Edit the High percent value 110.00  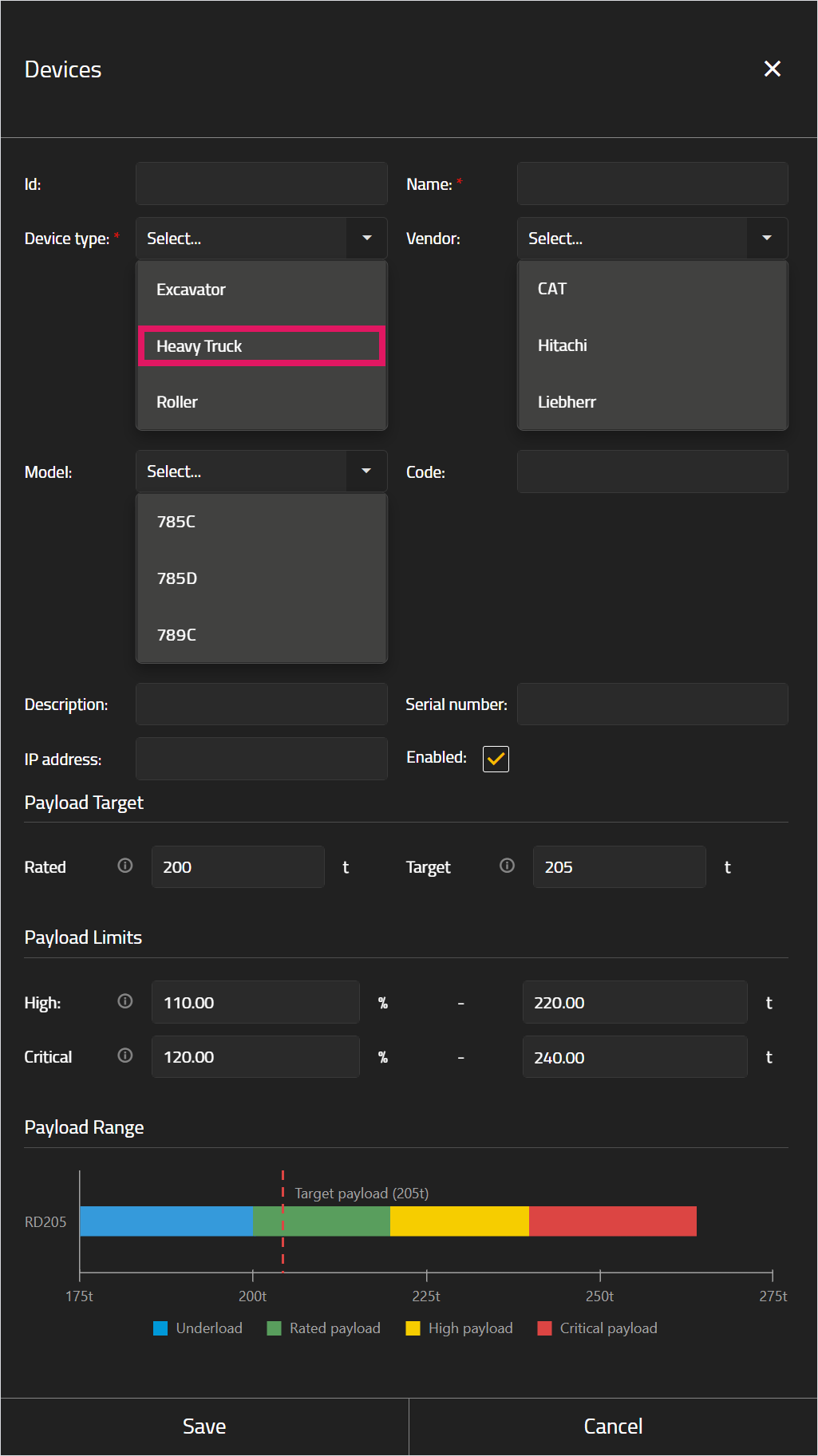(x=255, y=1002)
